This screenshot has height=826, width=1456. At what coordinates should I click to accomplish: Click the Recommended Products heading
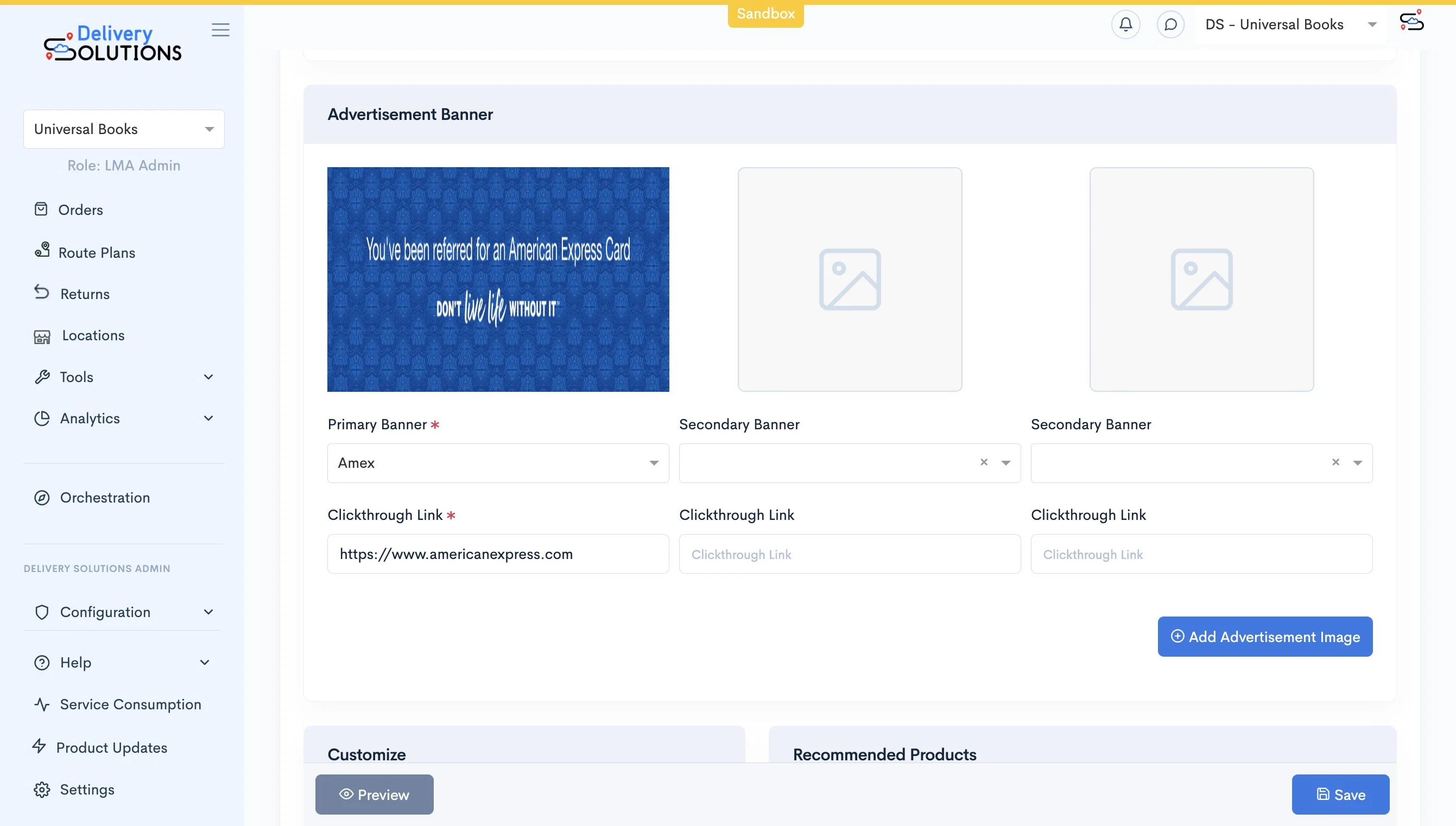(x=884, y=755)
